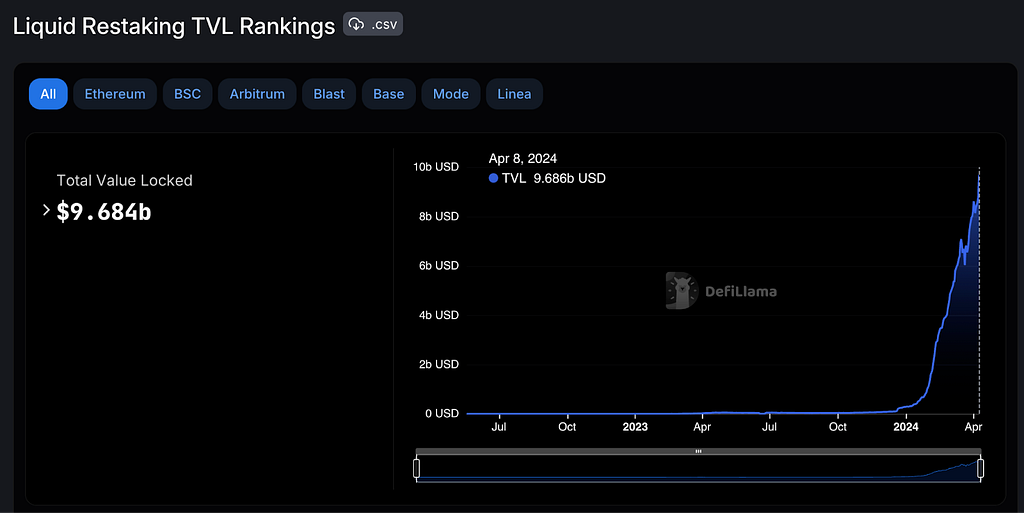This screenshot has width=1024, height=513.
Task: Click the 10b USD axis label
Action: click(x=436, y=167)
